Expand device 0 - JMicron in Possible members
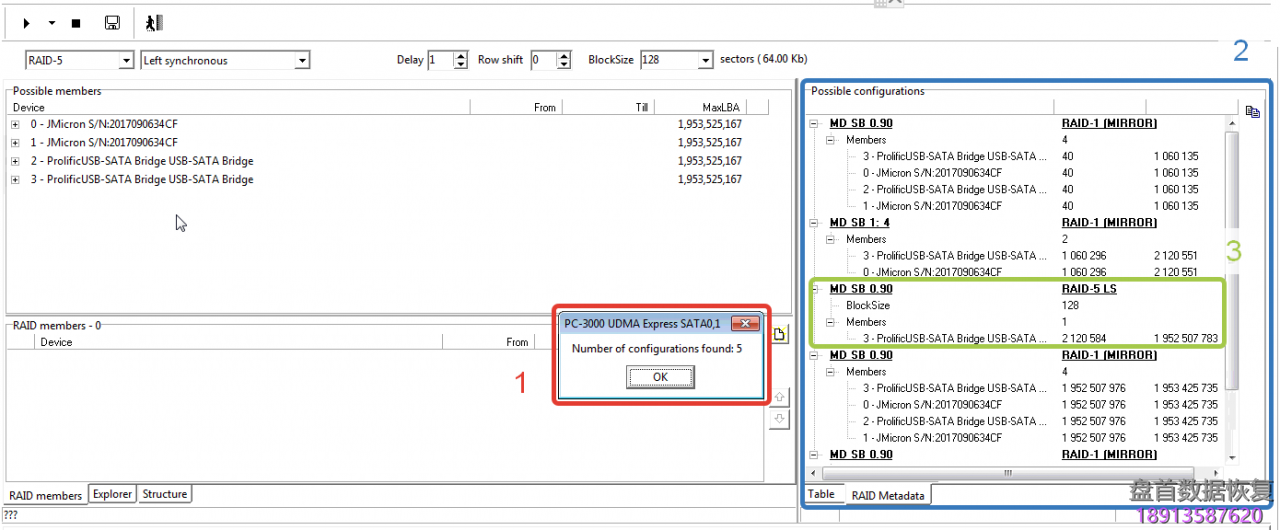Viewport: 1280px width, 530px height. click(15, 124)
